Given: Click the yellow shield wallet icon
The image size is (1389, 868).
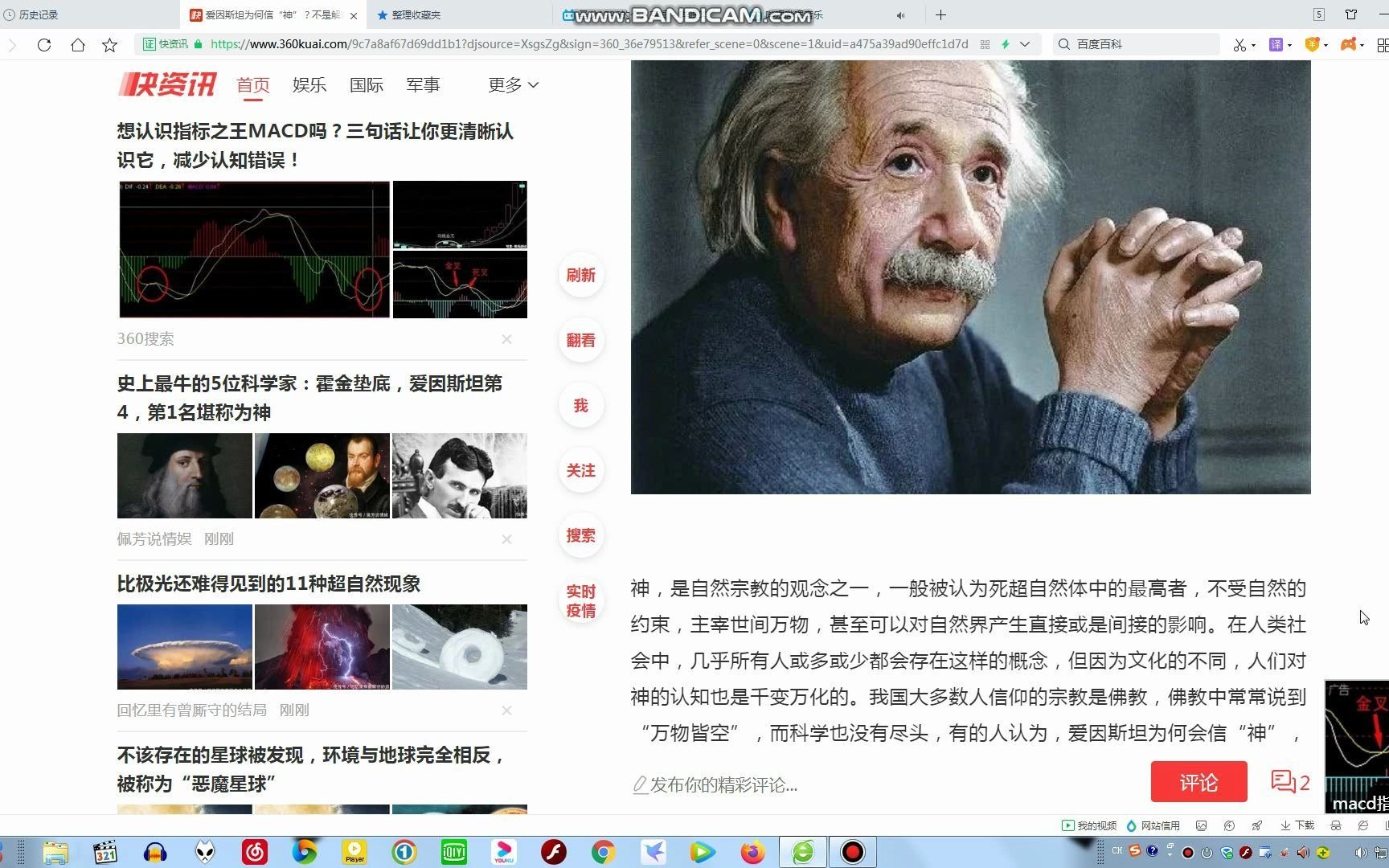Looking at the screenshot, I should (x=1312, y=44).
